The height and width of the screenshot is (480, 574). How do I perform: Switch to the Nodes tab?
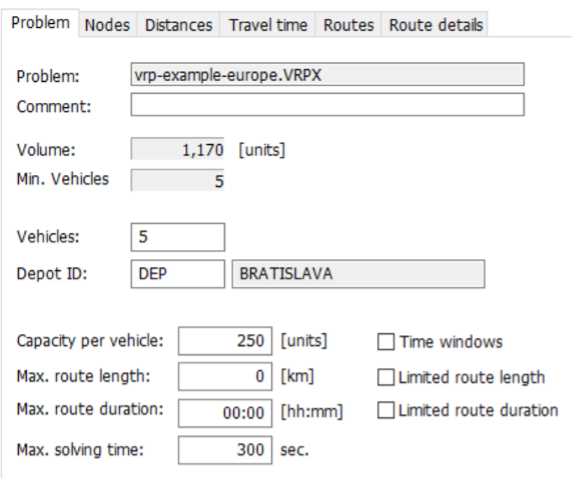pos(107,25)
